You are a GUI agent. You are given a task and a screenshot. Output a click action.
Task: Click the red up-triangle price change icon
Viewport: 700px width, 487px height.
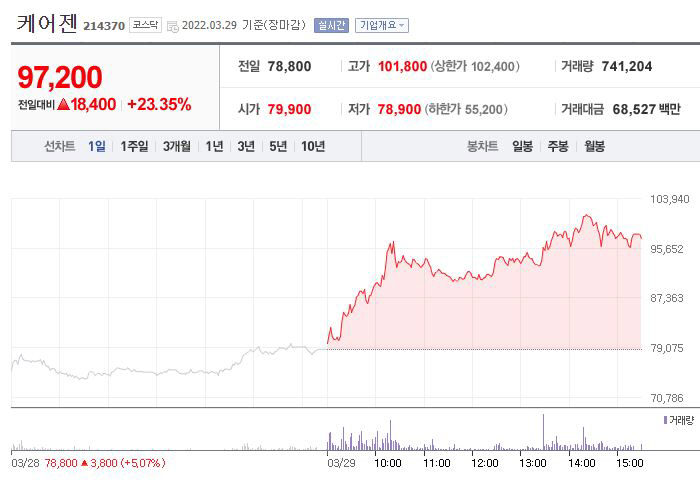point(62,103)
